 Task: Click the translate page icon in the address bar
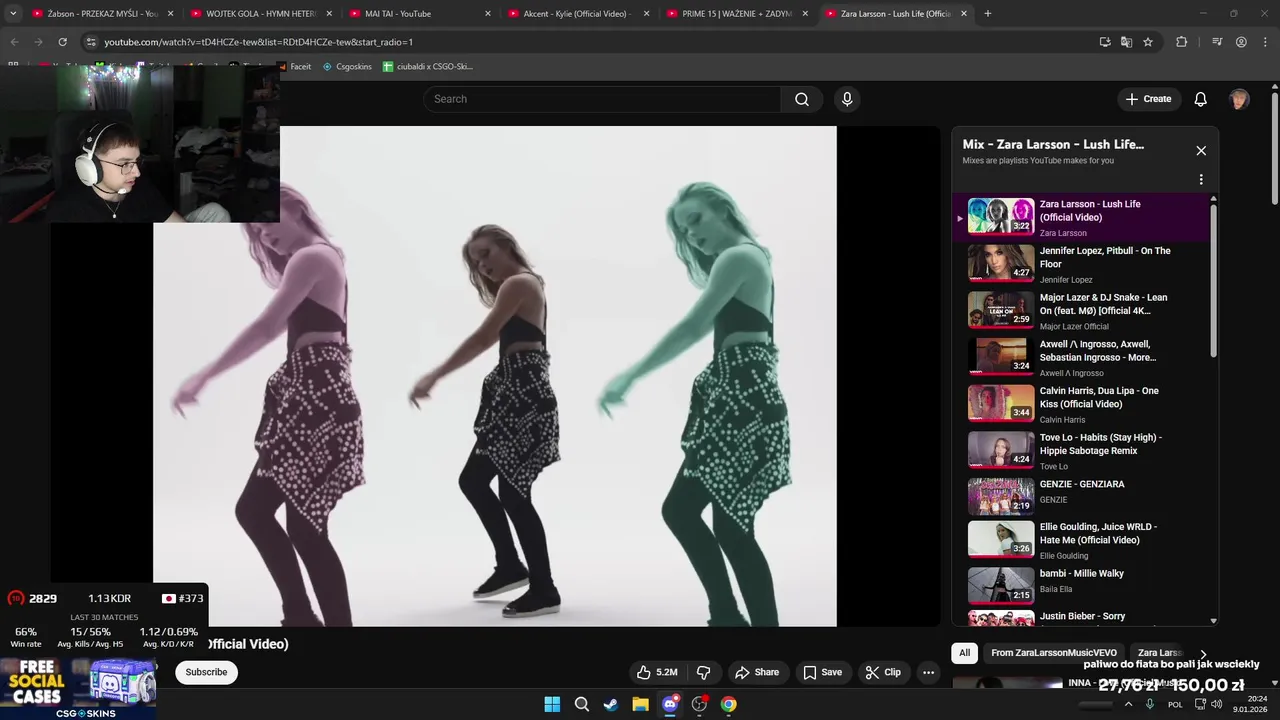(1126, 42)
